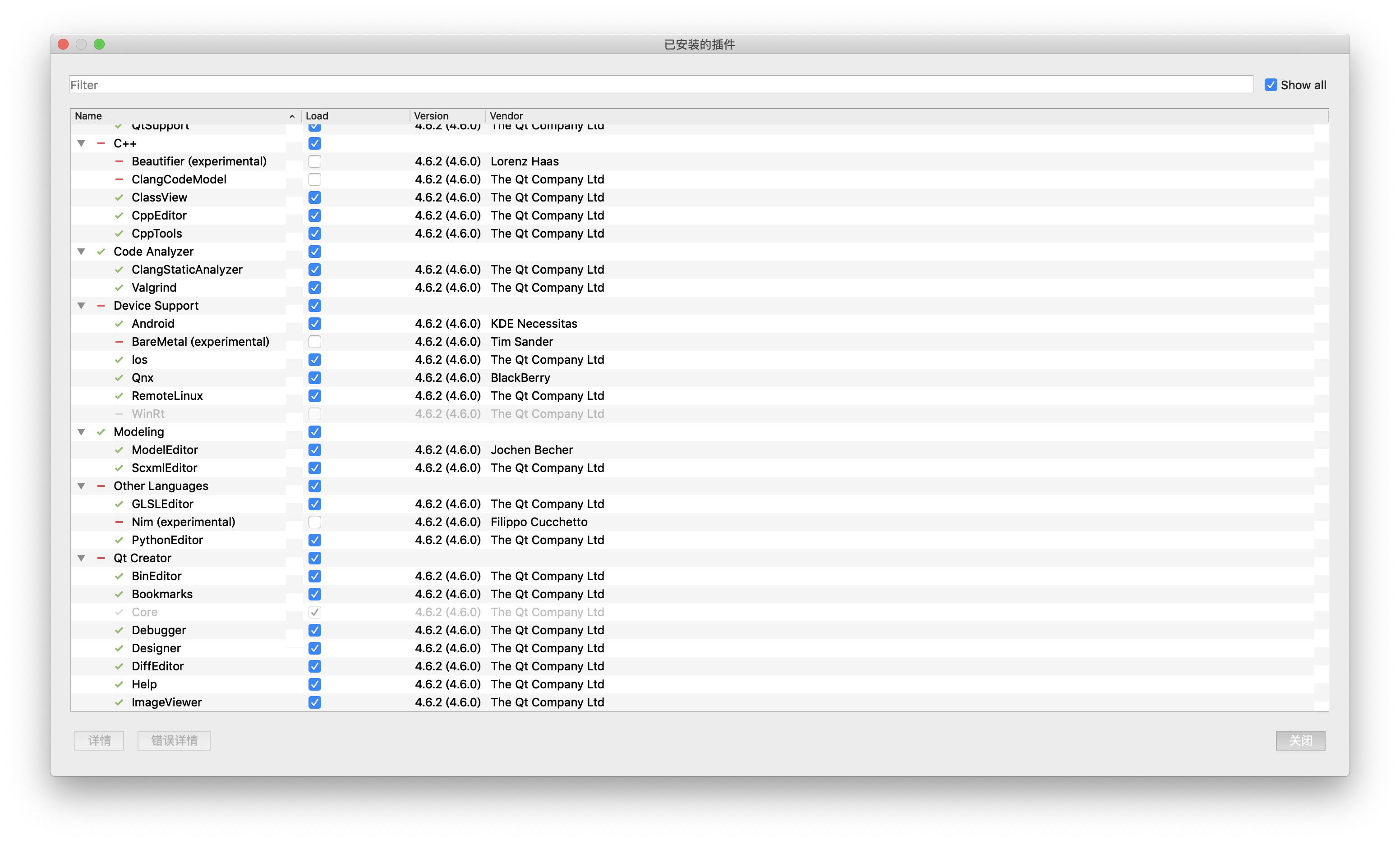Collapse the Qt Creator group
Viewport: 1400px width, 843px height.
81,559
